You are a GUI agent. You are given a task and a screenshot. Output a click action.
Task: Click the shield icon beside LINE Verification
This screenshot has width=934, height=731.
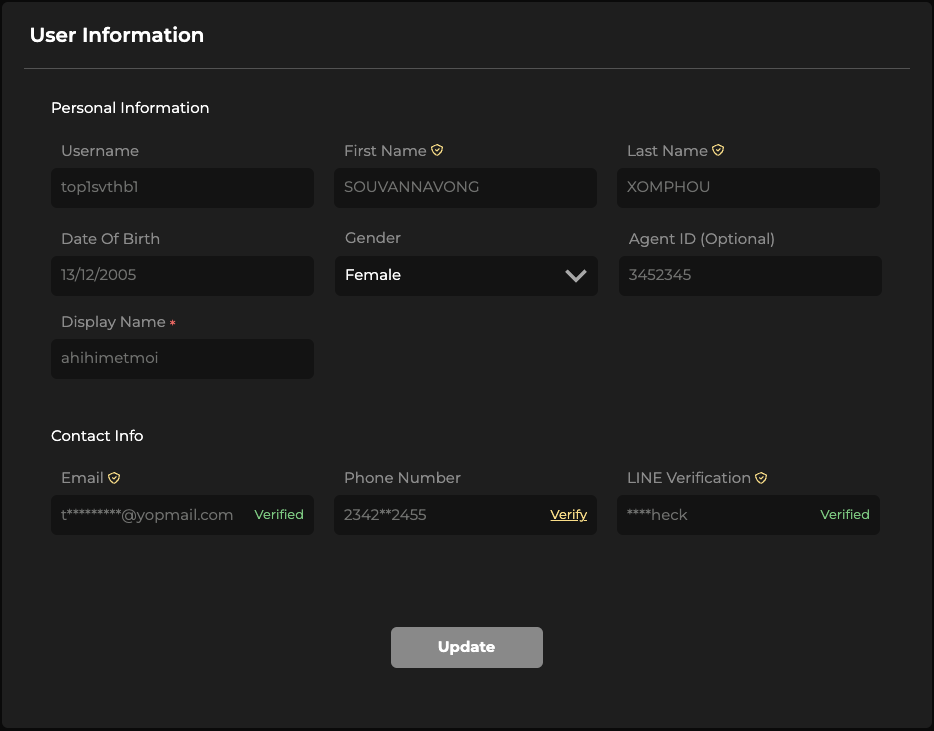pyautogui.click(x=761, y=478)
